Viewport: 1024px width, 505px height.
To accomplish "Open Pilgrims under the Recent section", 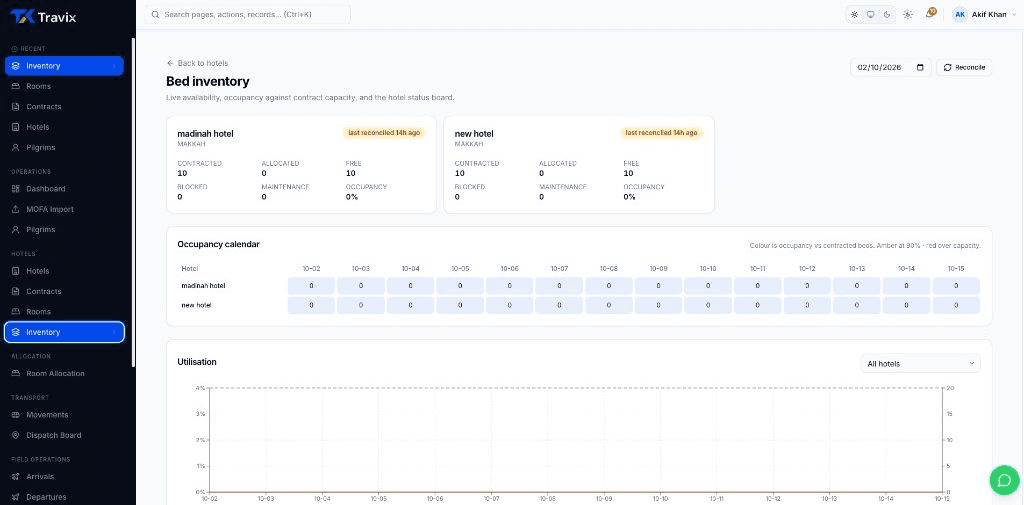I will pos(64,148).
